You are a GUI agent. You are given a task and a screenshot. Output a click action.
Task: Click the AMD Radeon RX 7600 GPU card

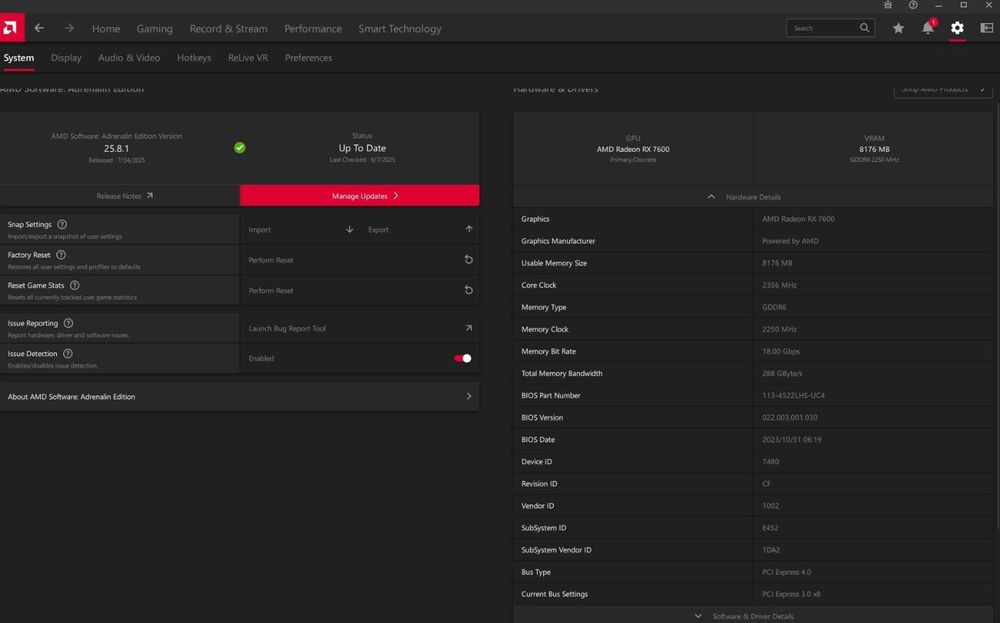point(633,149)
